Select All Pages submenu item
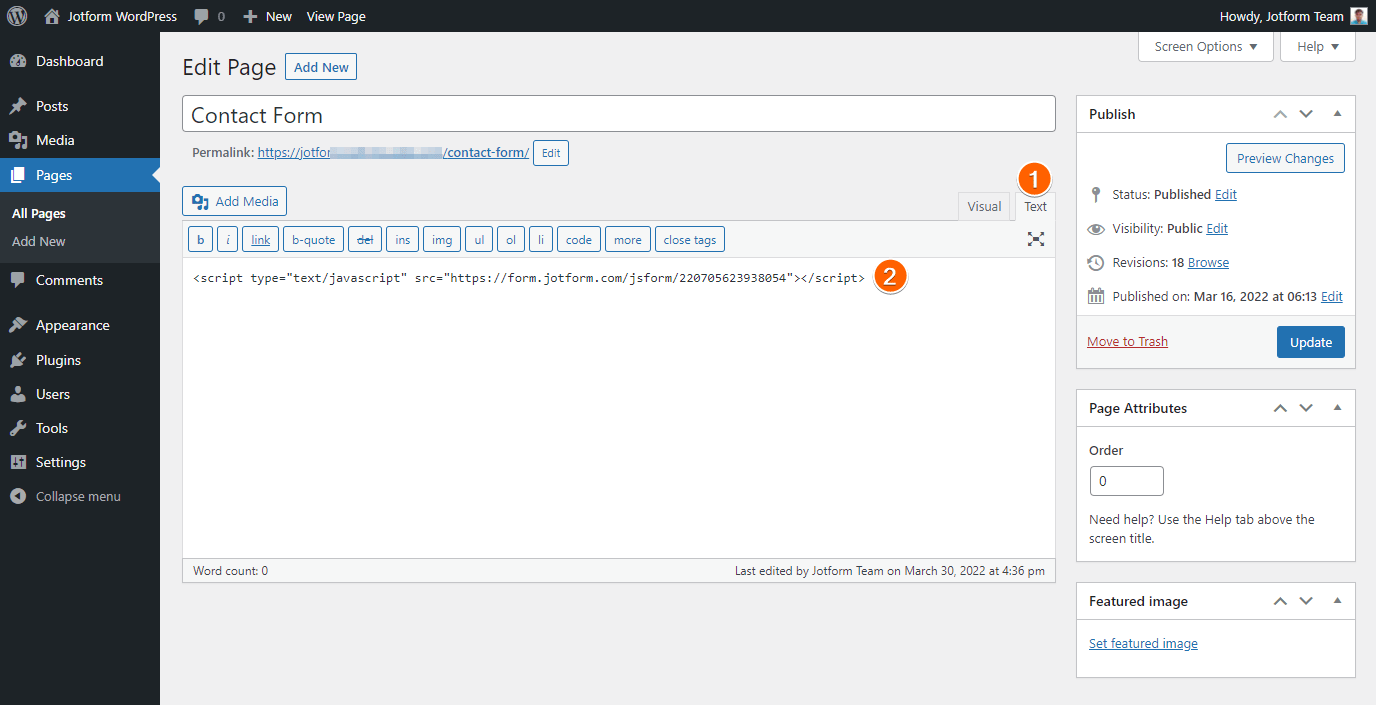Viewport: 1376px width, 705px height. tap(39, 213)
